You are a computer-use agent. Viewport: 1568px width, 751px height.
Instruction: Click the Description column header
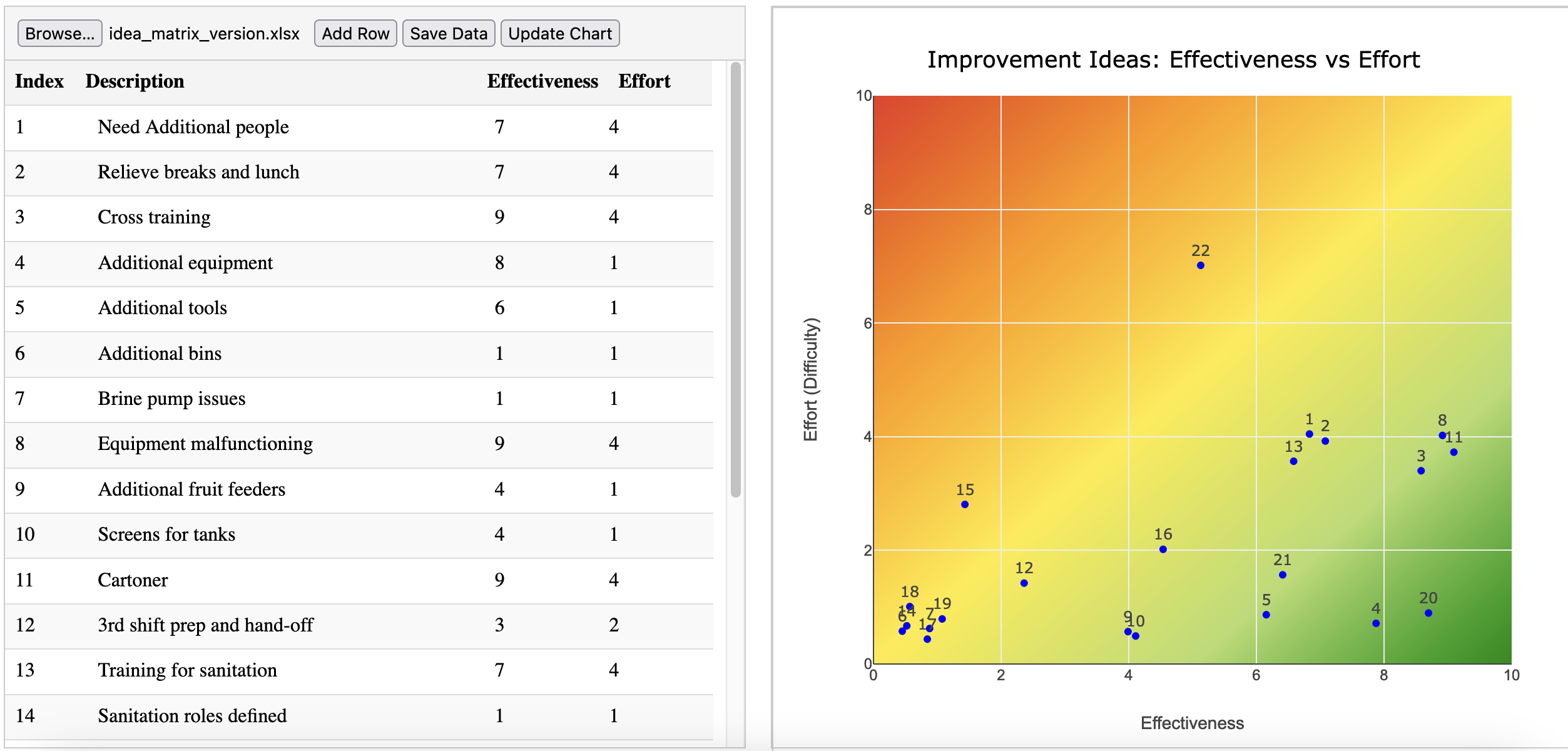coord(135,81)
